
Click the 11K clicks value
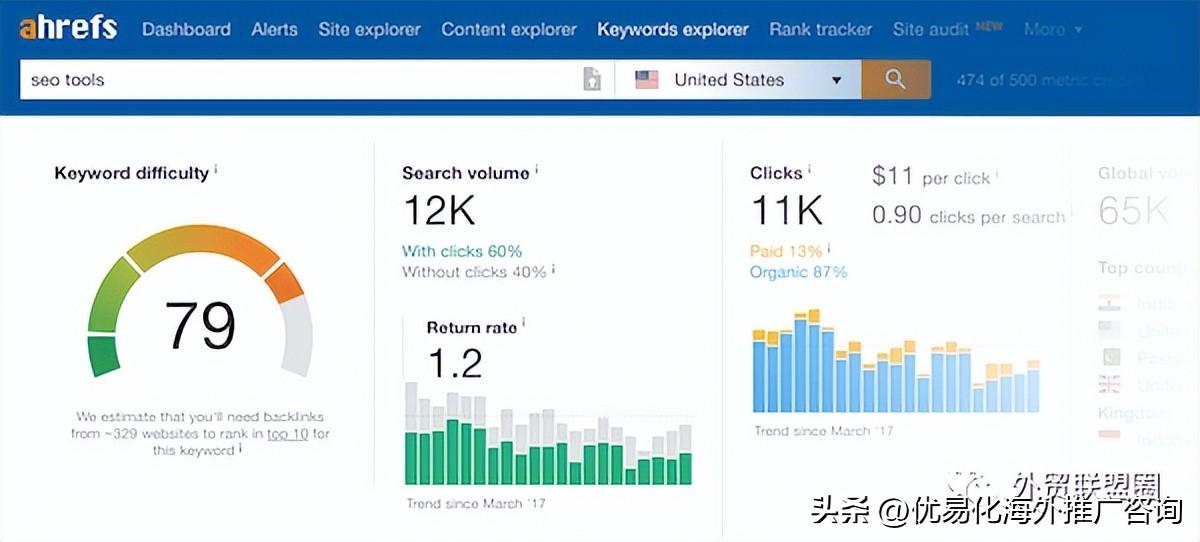click(786, 210)
